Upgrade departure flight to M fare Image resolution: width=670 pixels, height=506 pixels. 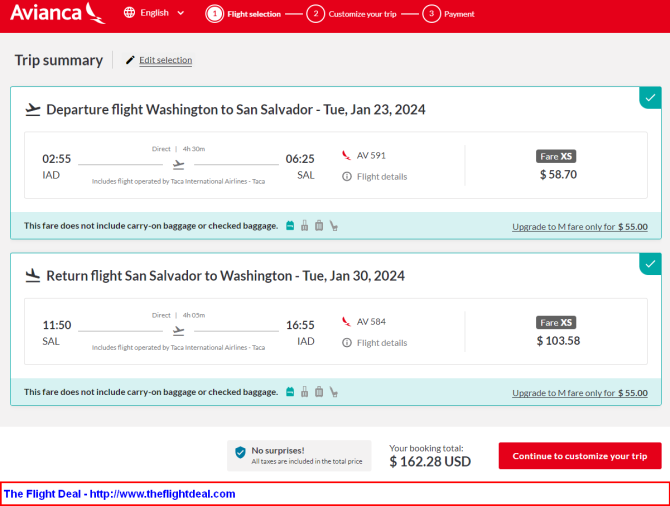coord(580,227)
